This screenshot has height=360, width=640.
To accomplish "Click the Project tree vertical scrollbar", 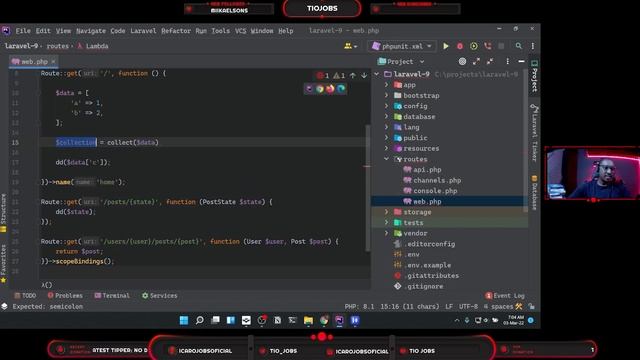I will point(525,141).
